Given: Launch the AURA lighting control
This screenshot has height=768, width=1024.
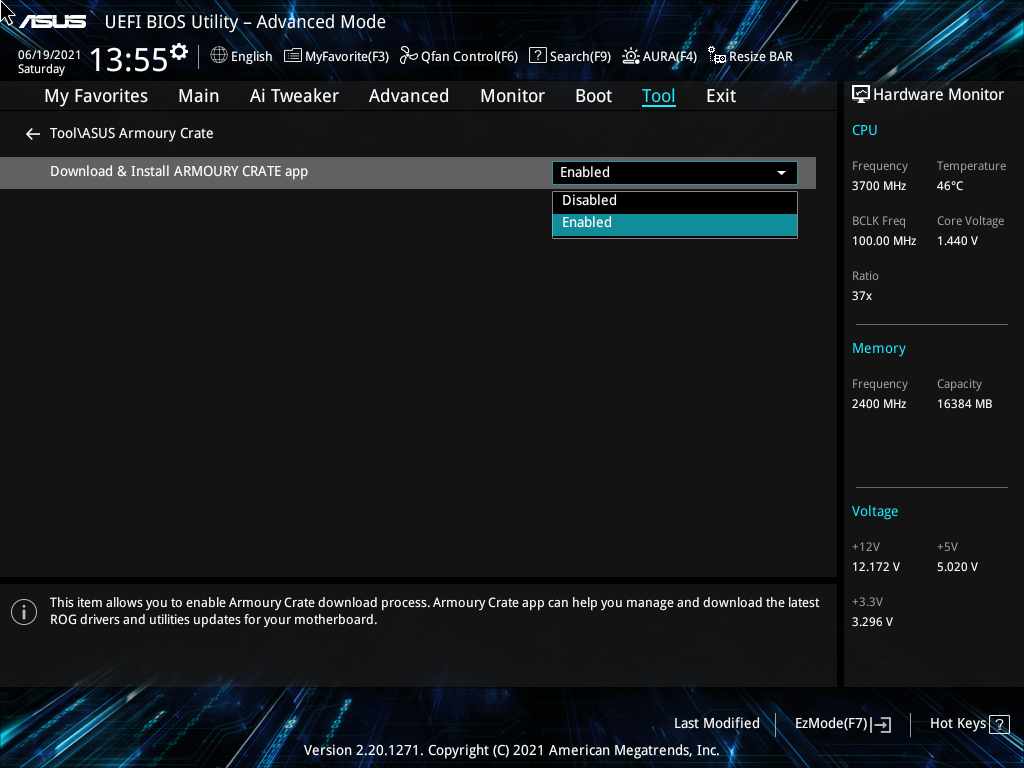Looking at the screenshot, I should pyautogui.click(x=659, y=56).
